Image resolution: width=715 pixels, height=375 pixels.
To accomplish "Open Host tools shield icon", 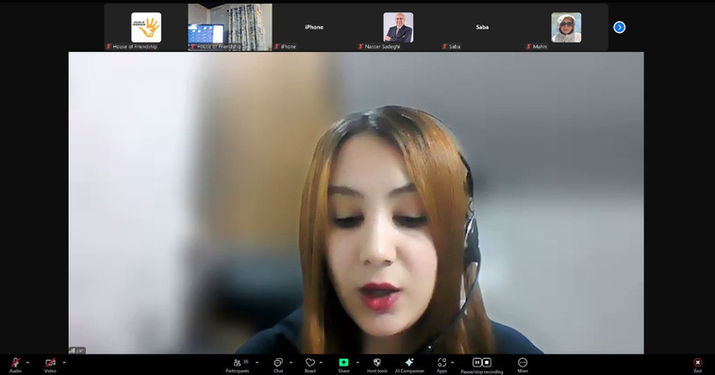I will point(377,362).
